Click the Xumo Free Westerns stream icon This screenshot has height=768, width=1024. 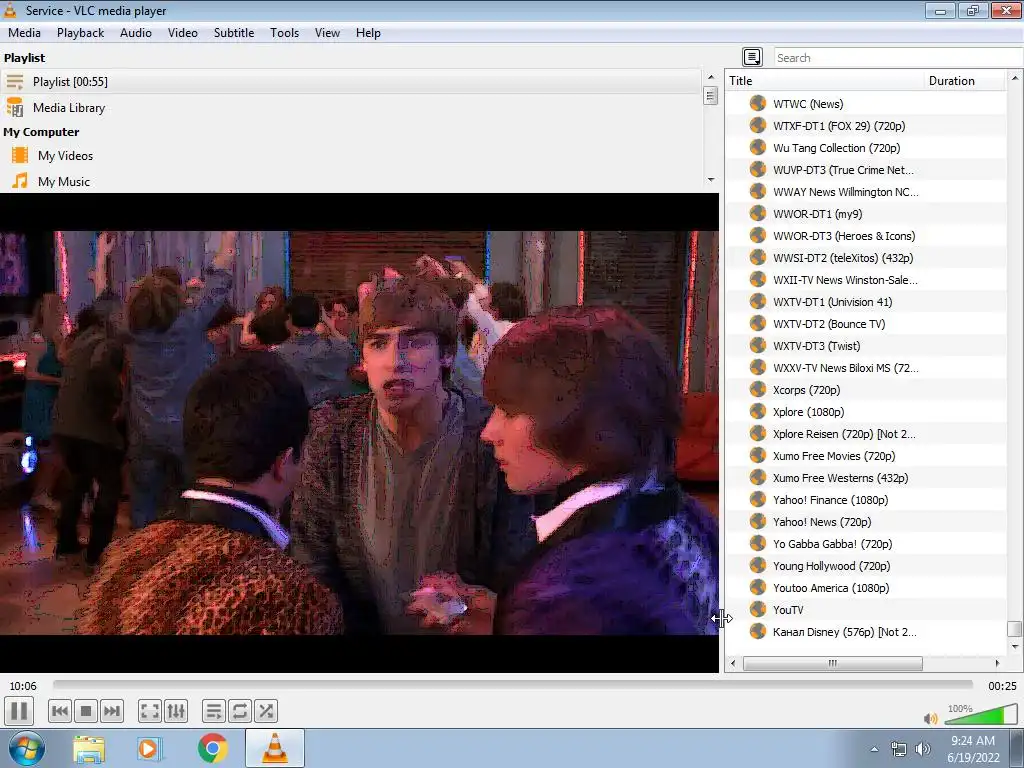[x=758, y=477]
